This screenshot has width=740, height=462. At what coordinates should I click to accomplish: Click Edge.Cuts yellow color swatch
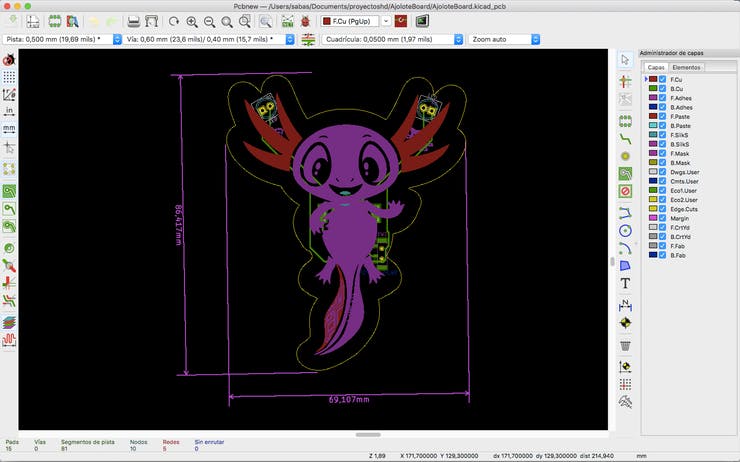pos(653,209)
